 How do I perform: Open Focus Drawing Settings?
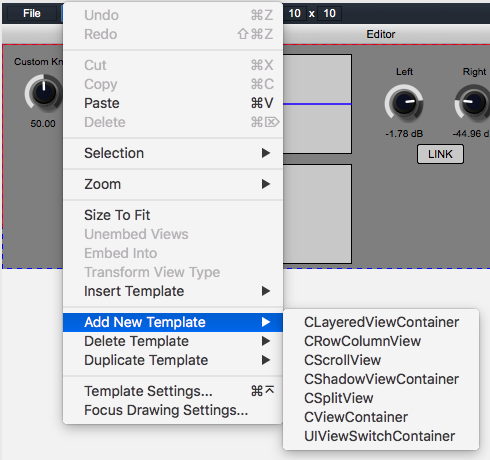(x=173, y=410)
